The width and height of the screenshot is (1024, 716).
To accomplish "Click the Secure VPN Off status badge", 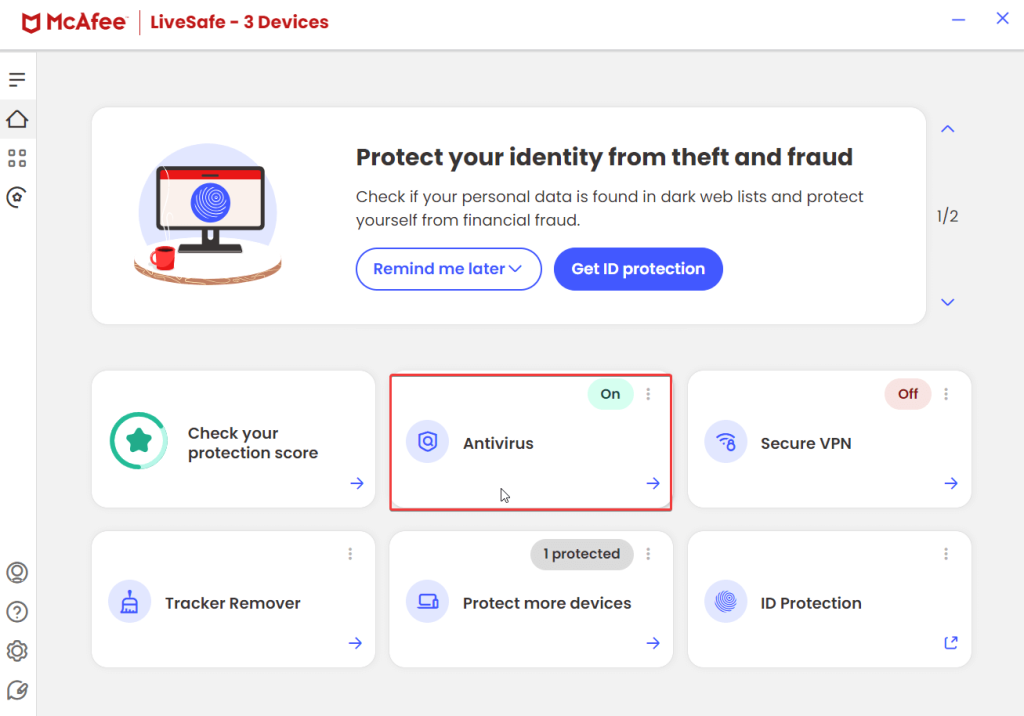I will [908, 394].
